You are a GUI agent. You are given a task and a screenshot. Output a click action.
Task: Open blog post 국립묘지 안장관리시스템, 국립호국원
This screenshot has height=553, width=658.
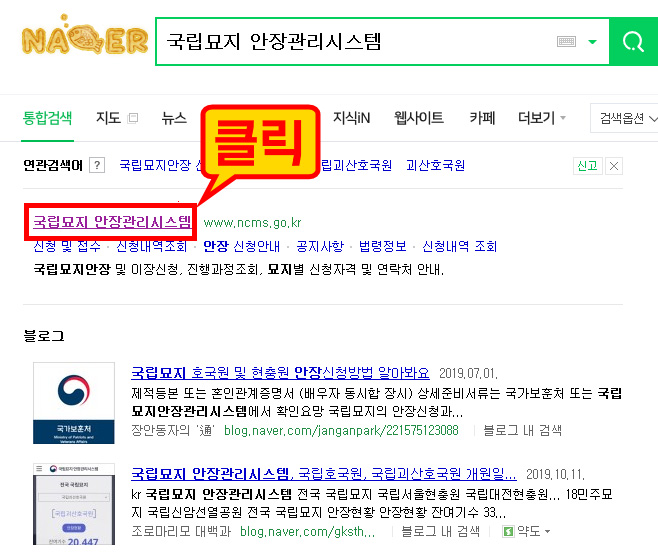click(x=324, y=474)
